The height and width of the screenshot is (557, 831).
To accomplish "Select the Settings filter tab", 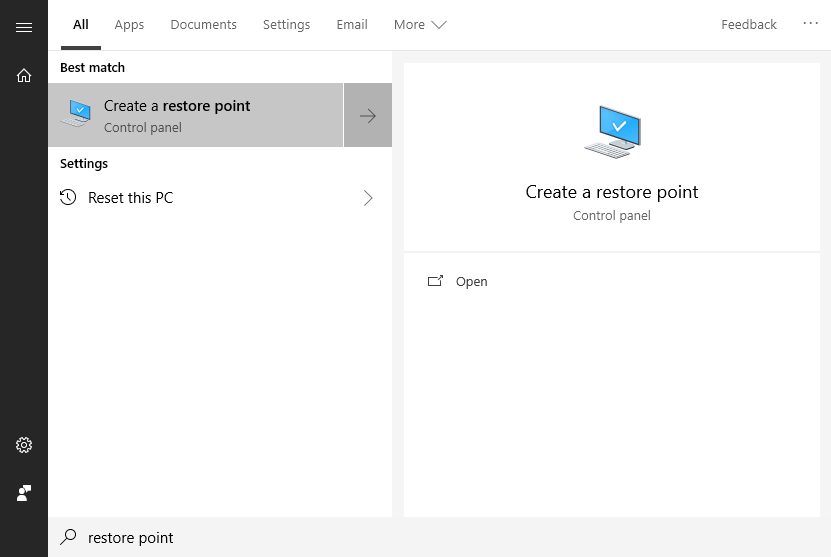I will (x=286, y=25).
